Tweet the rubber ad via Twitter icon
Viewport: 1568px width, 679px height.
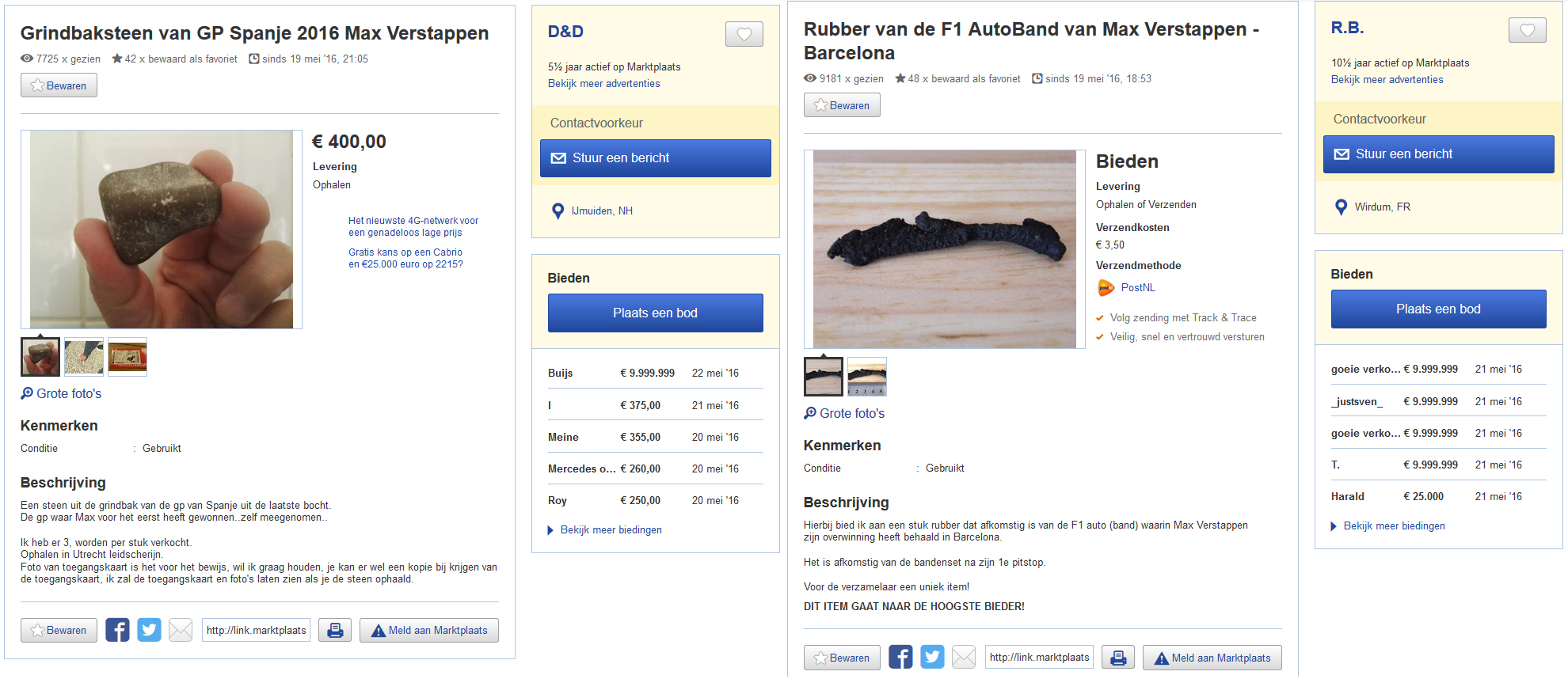tap(932, 658)
